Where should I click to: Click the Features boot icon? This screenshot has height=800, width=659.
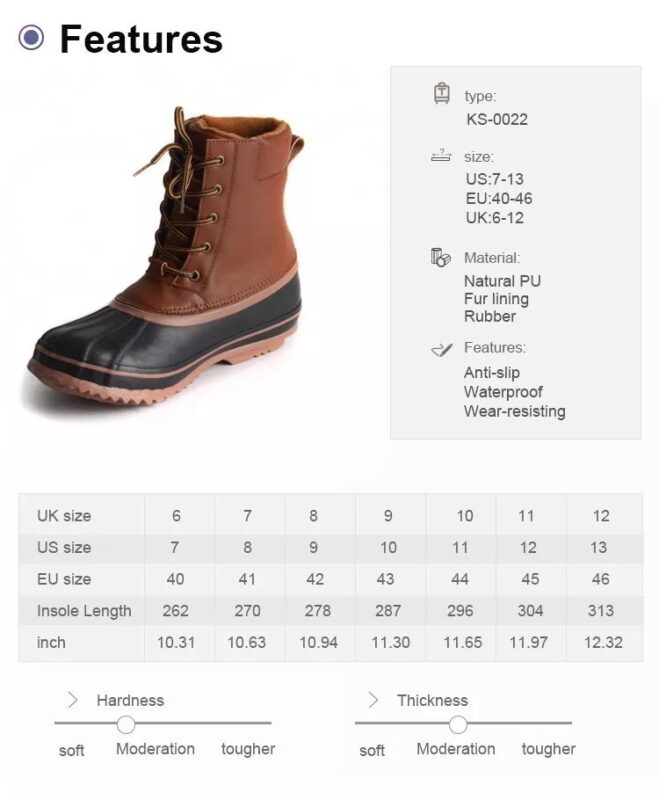point(441,349)
